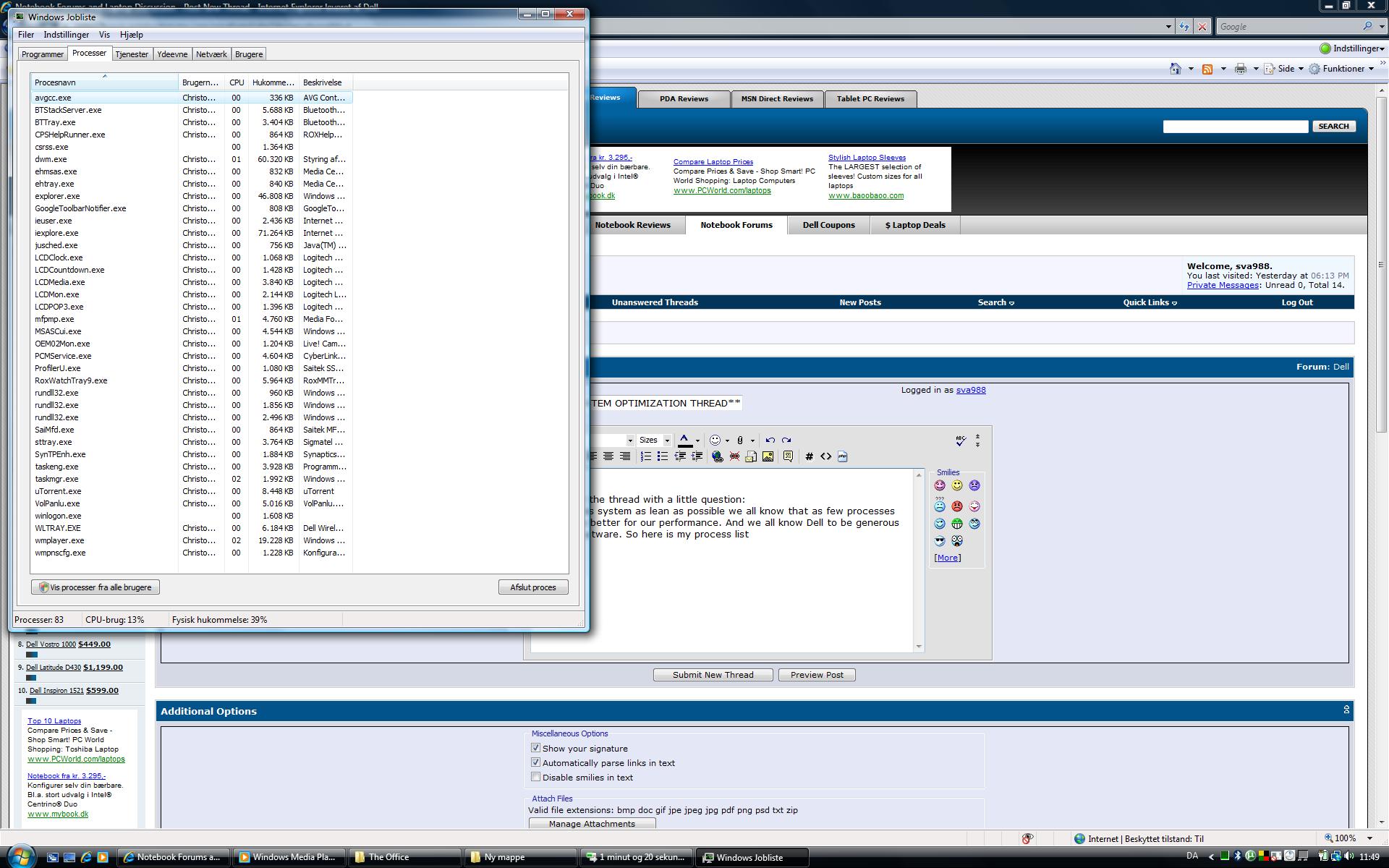The image size is (1389, 868).
Task: Click the increase indent icon
Action: click(x=697, y=456)
